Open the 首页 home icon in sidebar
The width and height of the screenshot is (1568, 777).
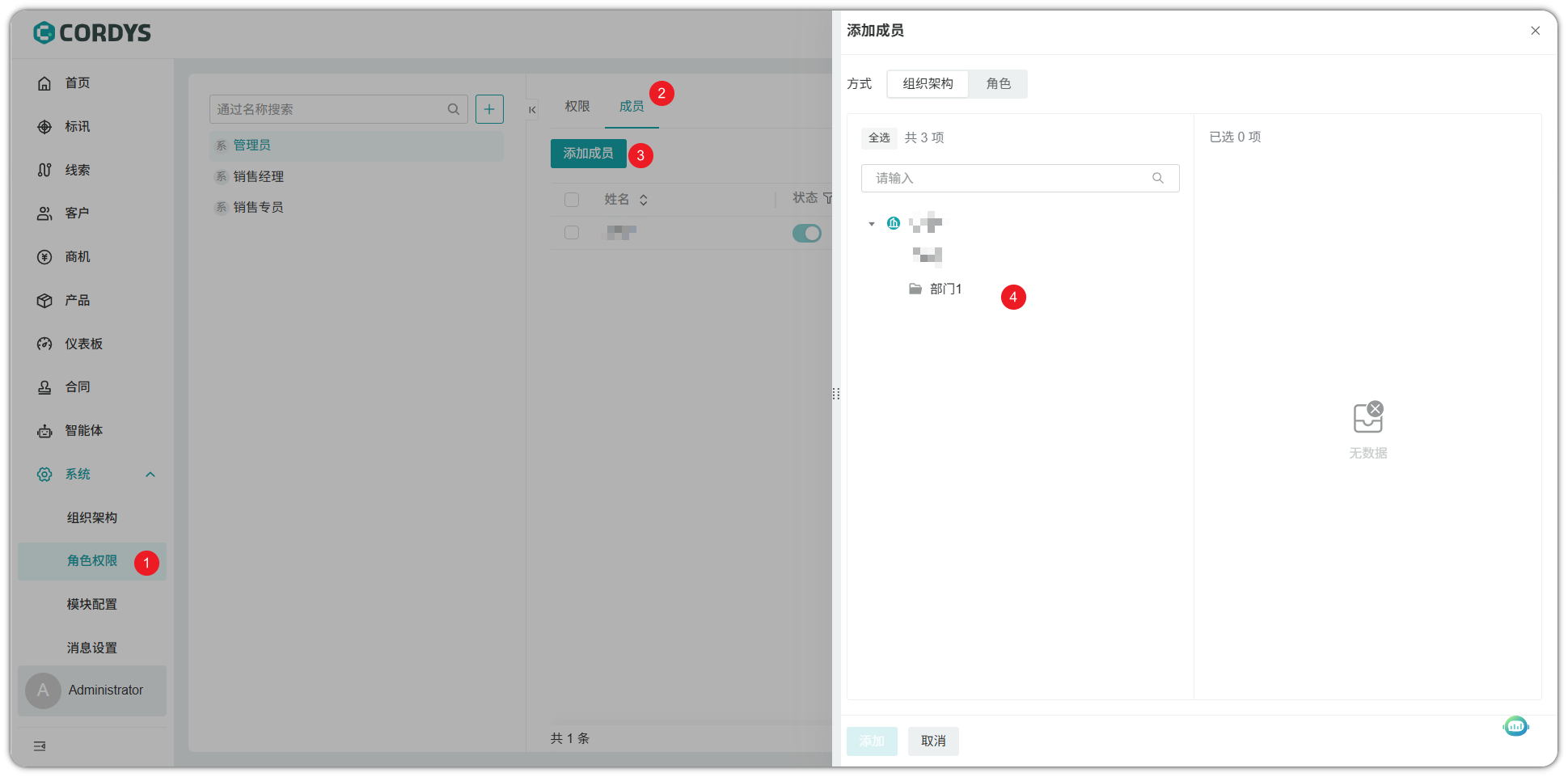44,83
